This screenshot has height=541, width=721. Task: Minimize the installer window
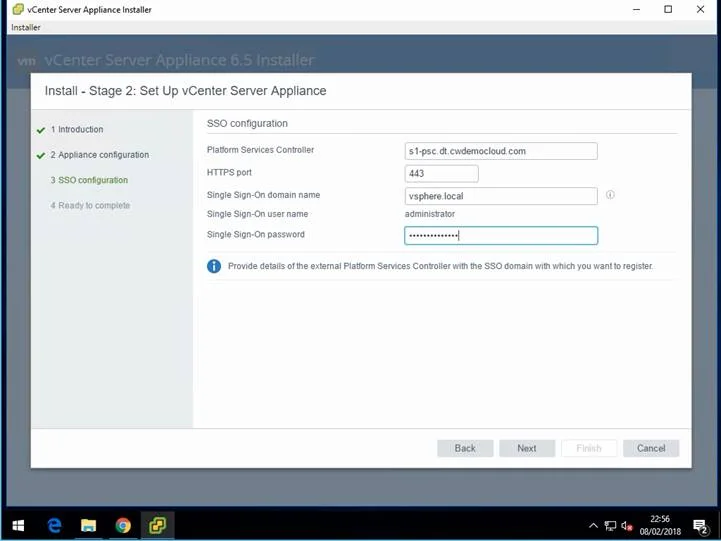tap(636, 9)
